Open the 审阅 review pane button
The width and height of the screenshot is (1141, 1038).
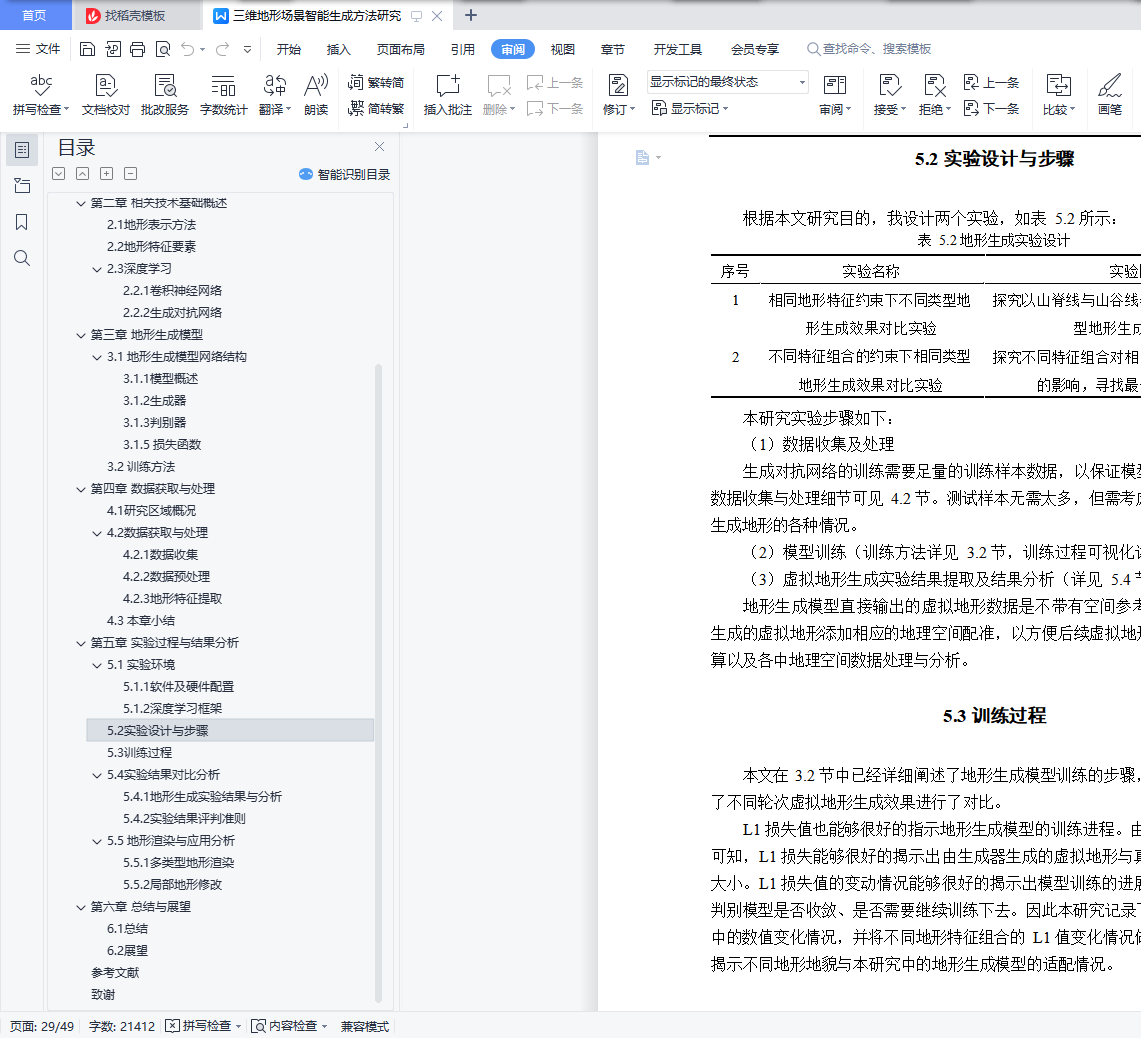pos(835,95)
